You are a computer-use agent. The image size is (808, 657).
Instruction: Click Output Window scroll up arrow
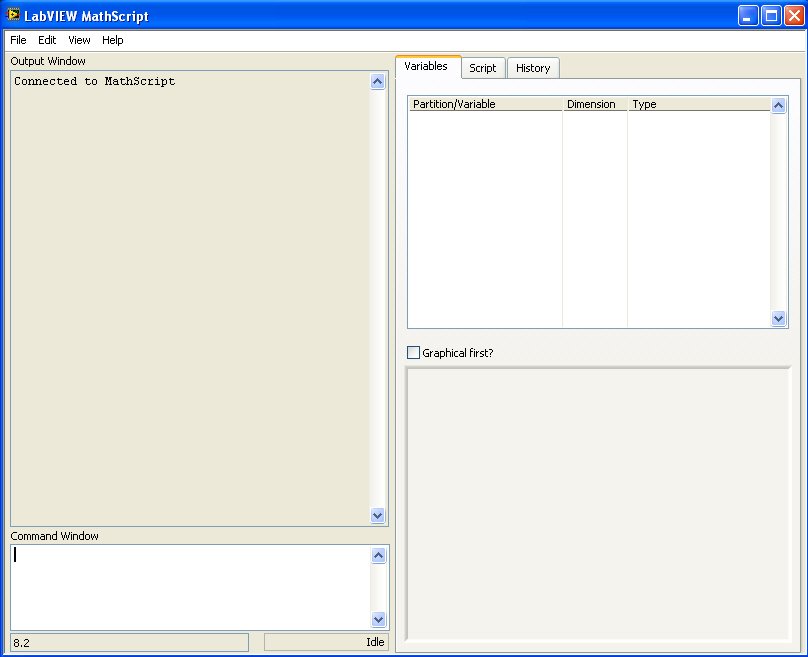pos(377,81)
